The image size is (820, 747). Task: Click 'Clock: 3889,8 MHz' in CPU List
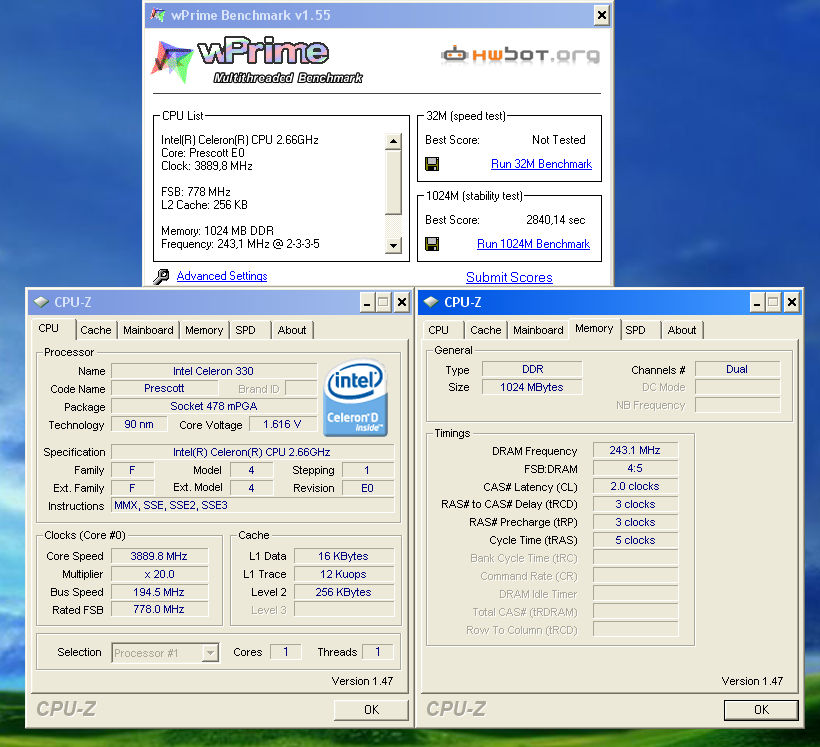pos(207,166)
